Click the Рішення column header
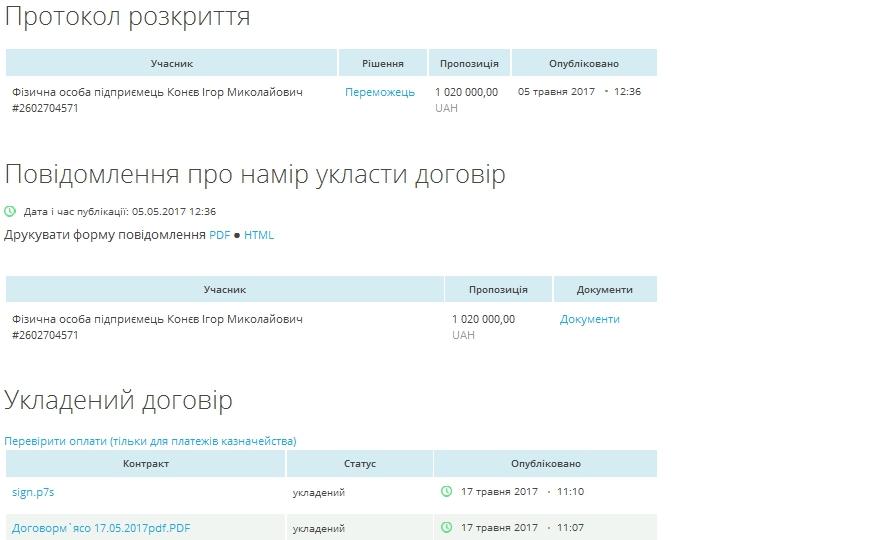The height and width of the screenshot is (540, 885). 383,63
